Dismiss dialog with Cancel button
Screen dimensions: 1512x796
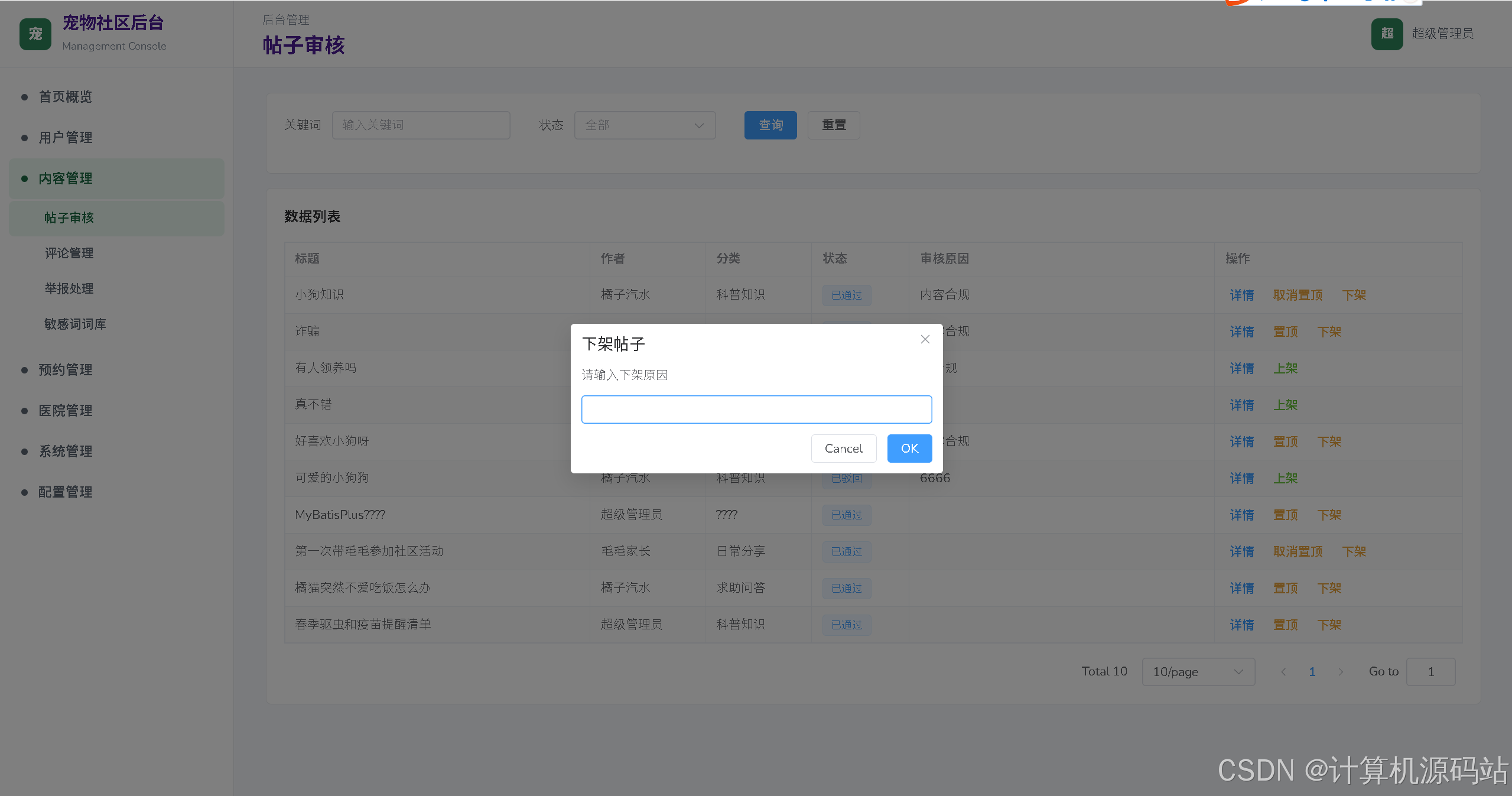coord(843,449)
